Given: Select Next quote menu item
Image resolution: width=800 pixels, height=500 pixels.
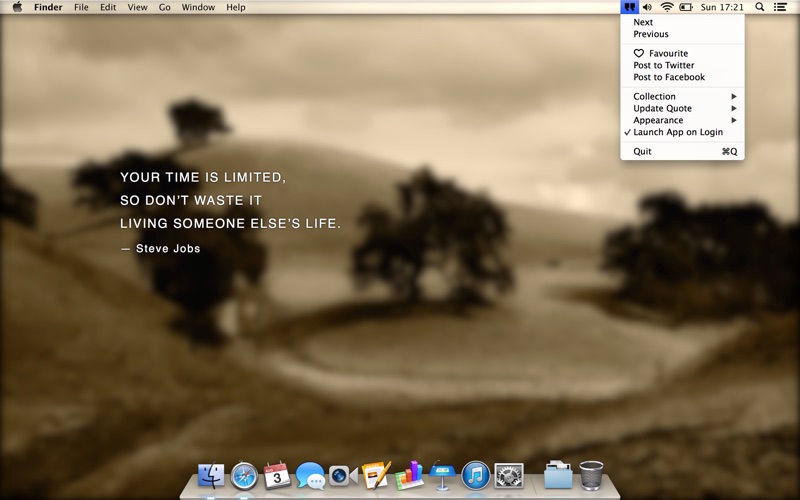Looking at the screenshot, I should tap(682, 22).
